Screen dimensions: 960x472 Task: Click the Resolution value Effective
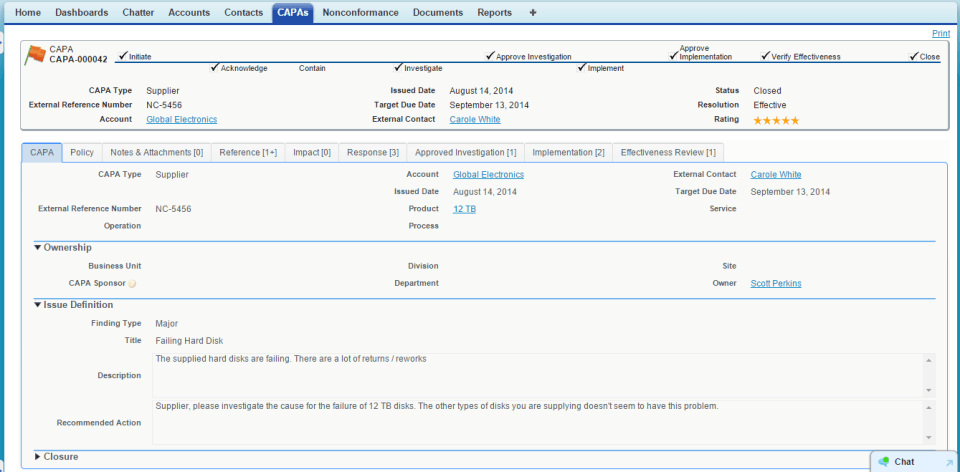coord(770,105)
